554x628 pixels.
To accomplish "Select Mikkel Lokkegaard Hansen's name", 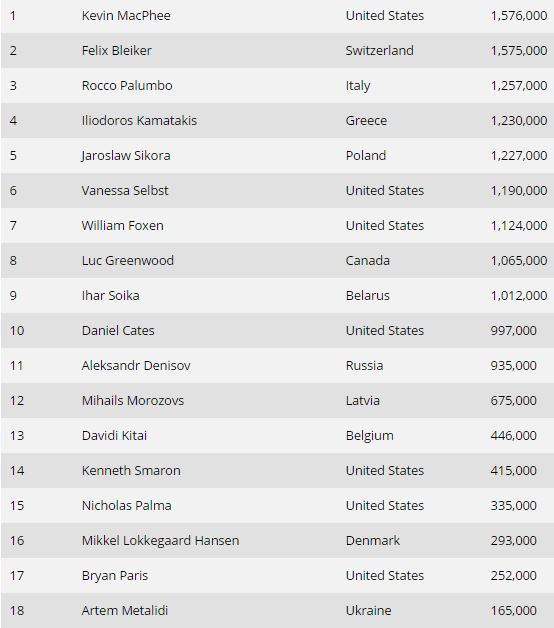I will coord(160,541).
